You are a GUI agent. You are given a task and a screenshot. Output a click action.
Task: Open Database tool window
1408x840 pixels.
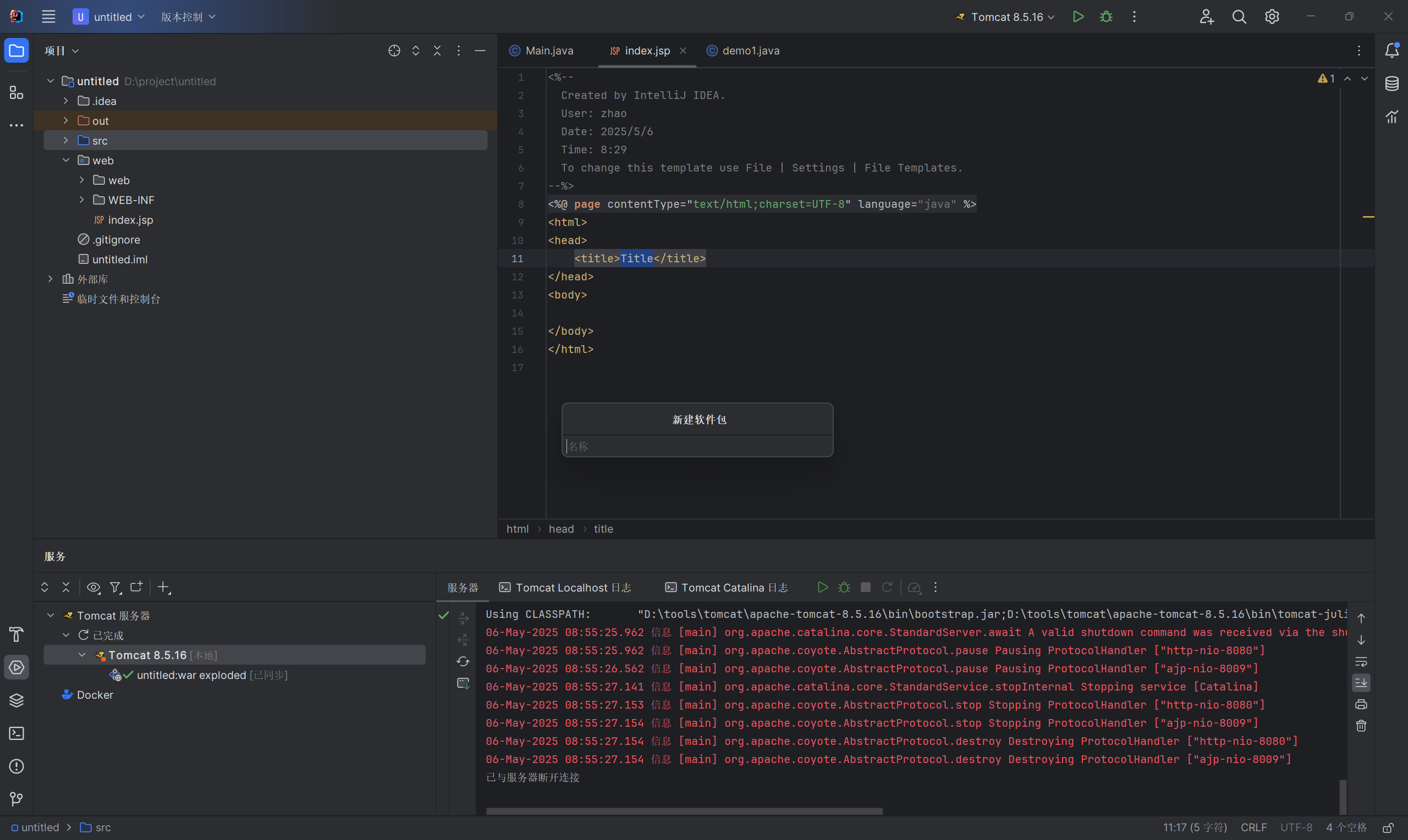pos(1391,84)
